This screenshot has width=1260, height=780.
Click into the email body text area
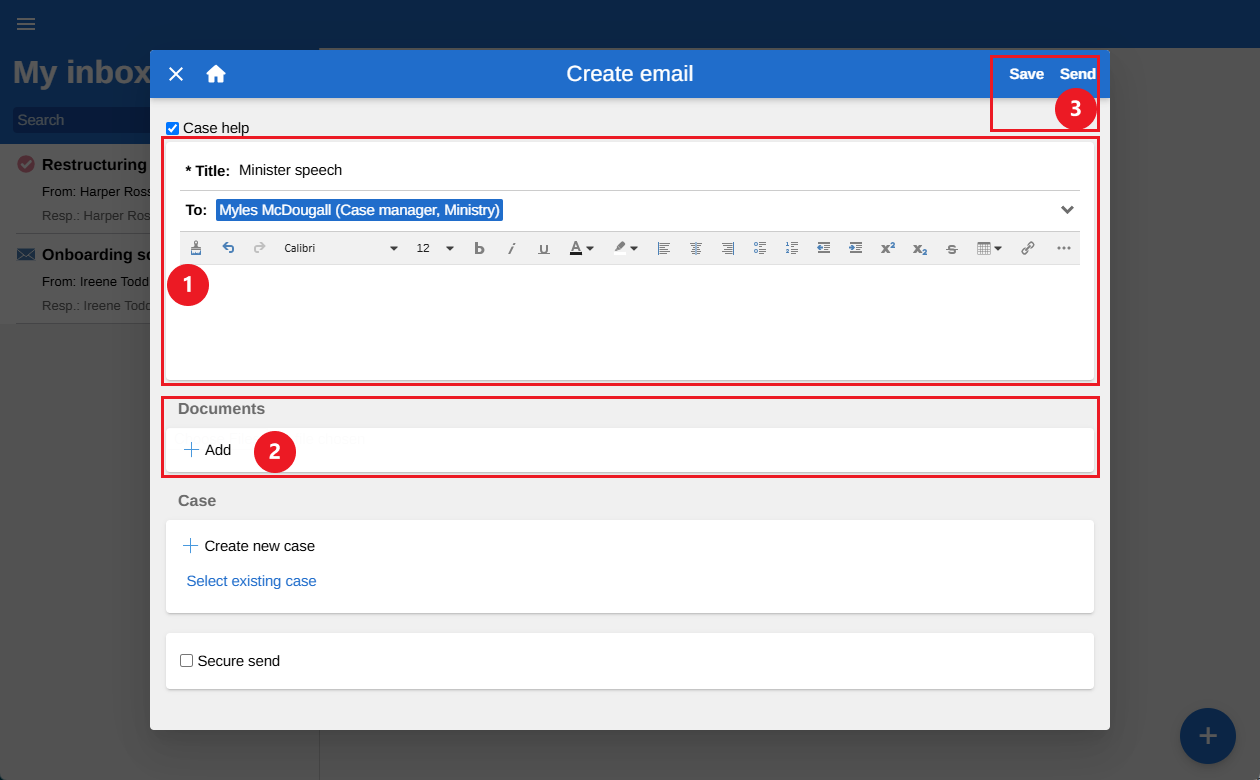pos(630,321)
